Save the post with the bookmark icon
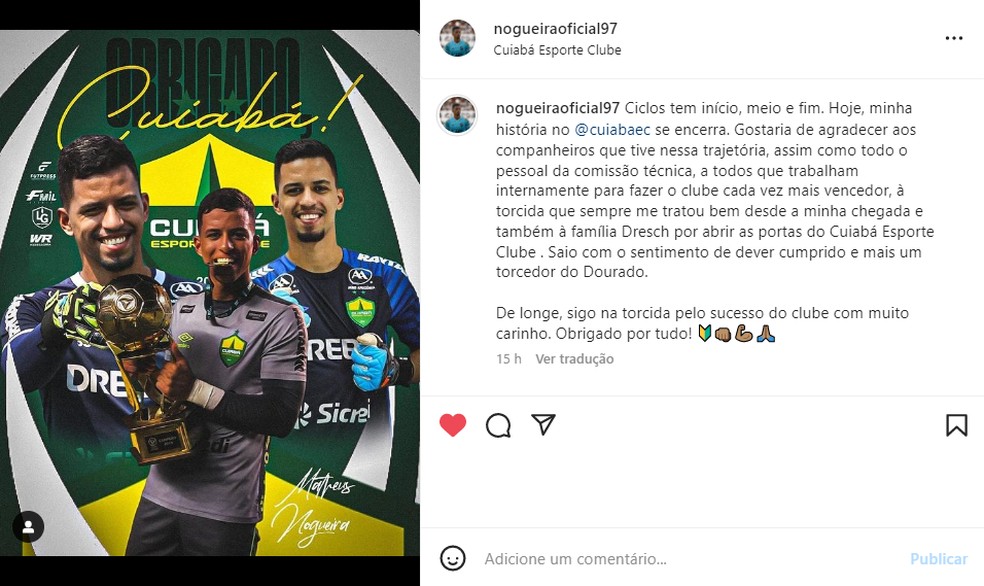This screenshot has height=586, width=984. 956,425
